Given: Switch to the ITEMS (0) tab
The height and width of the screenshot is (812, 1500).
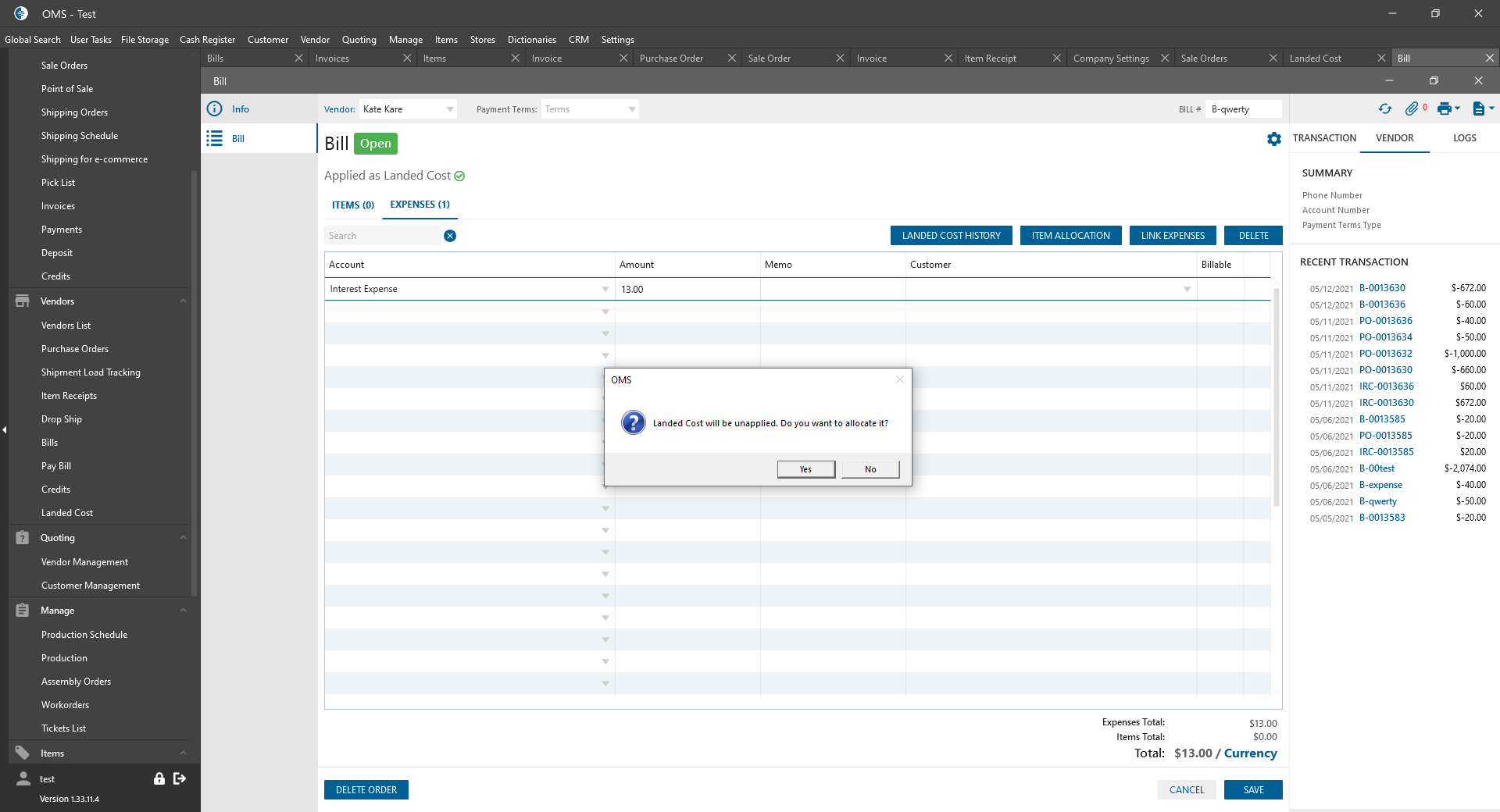Looking at the screenshot, I should tap(352, 205).
